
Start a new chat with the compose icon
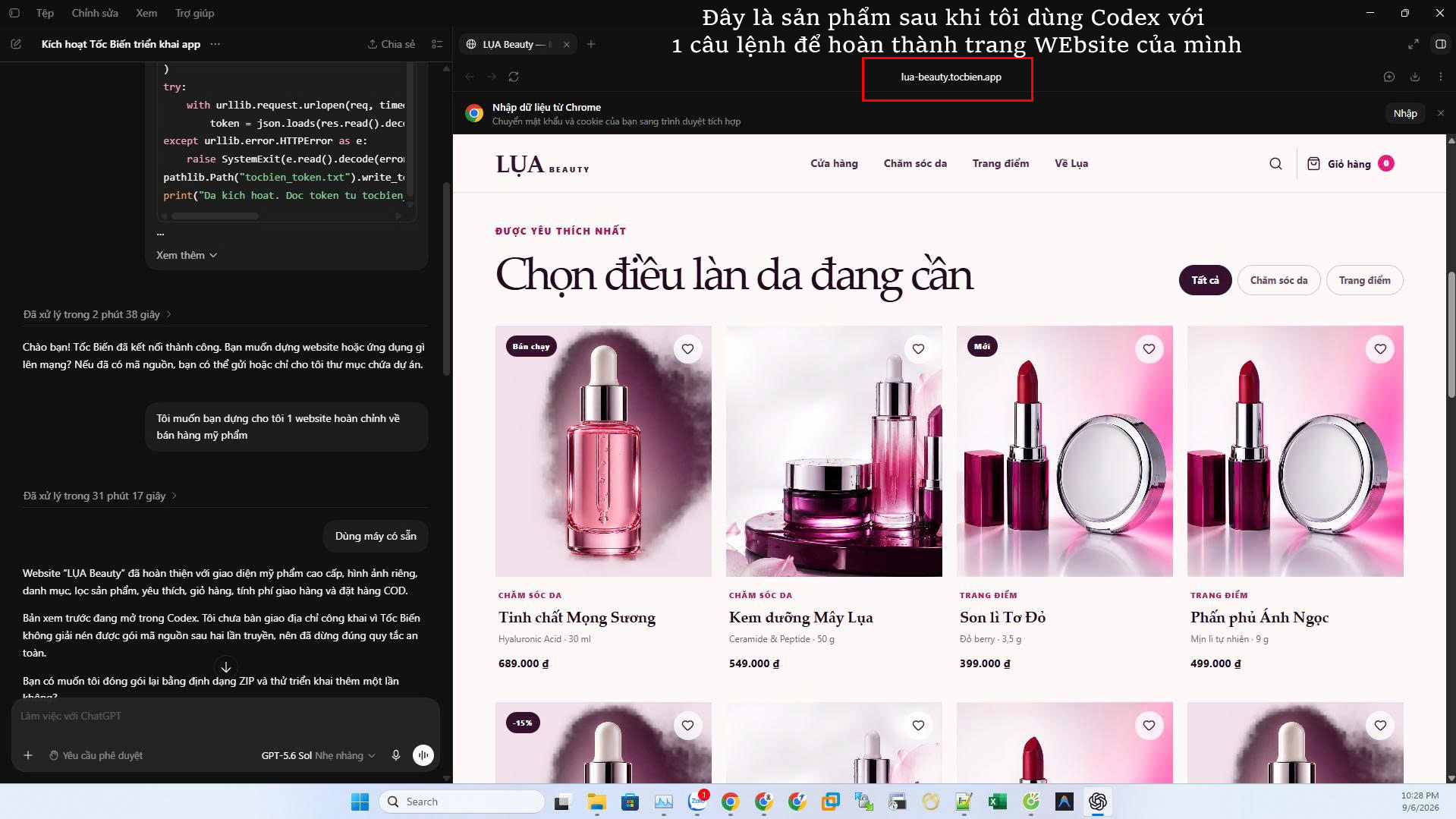[x=16, y=44]
